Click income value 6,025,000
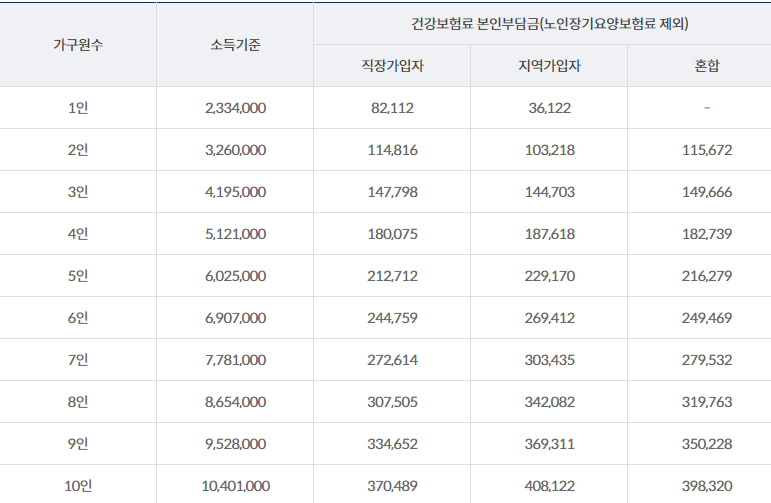The width and height of the screenshot is (771, 503). coord(236,276)
